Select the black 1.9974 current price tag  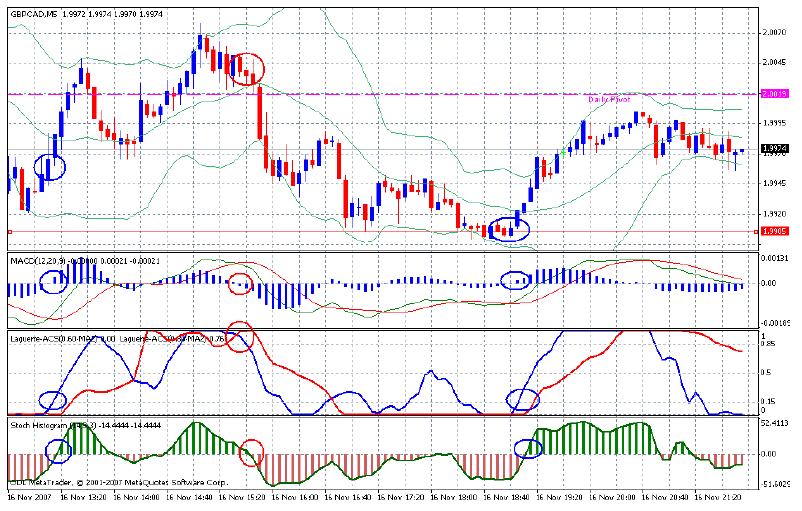click(775, 149)
